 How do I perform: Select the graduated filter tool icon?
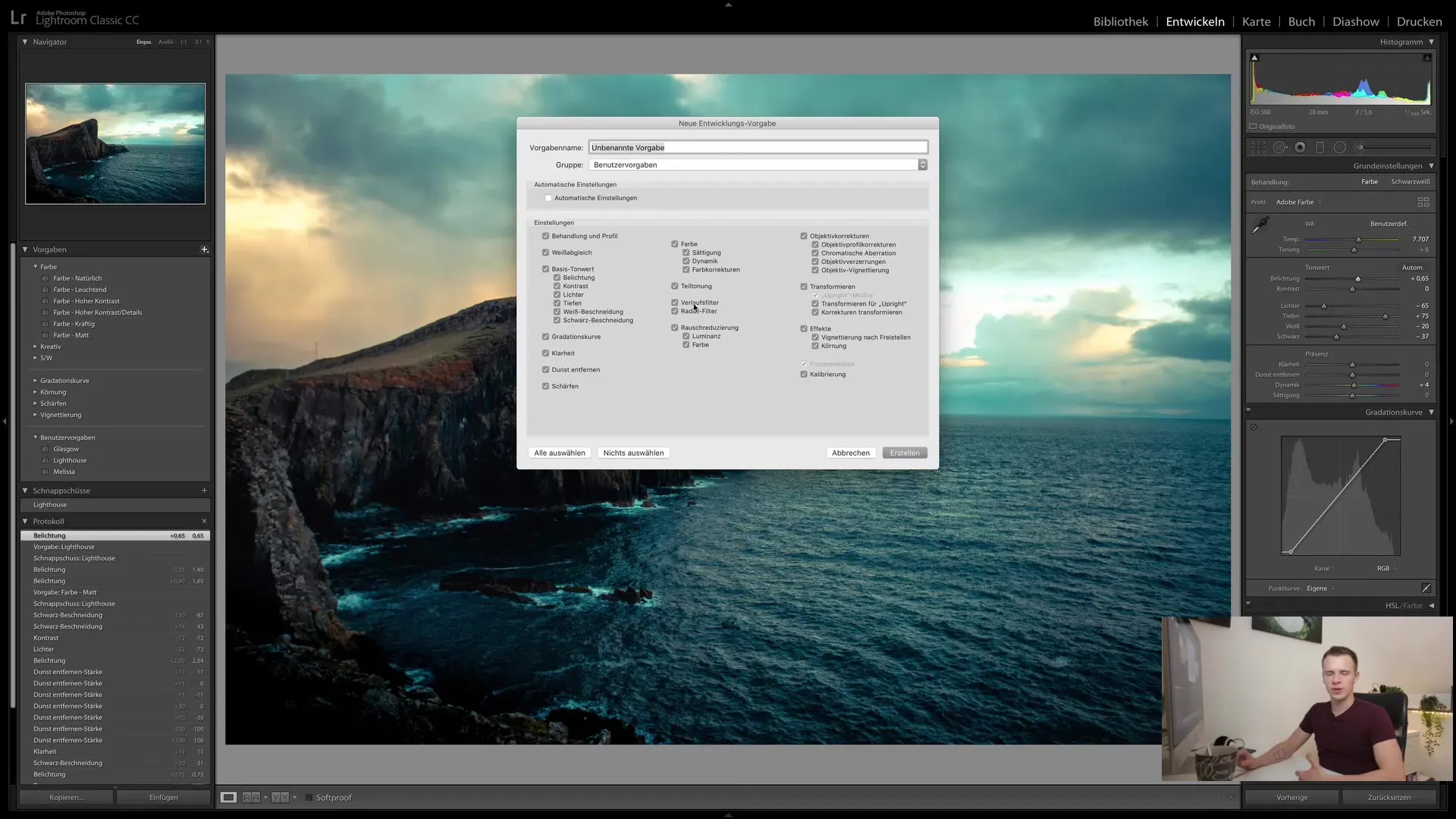(x=1319, y=147)
